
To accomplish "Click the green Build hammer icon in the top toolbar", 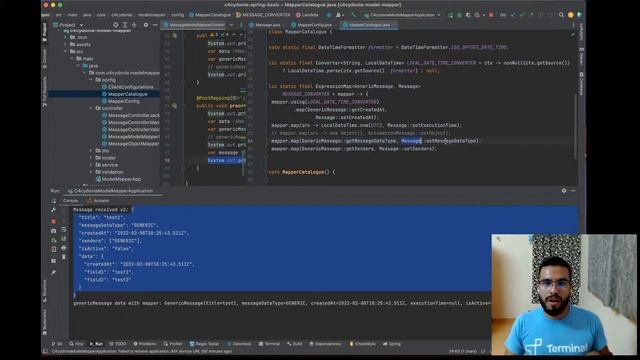I will pos(353,15).
